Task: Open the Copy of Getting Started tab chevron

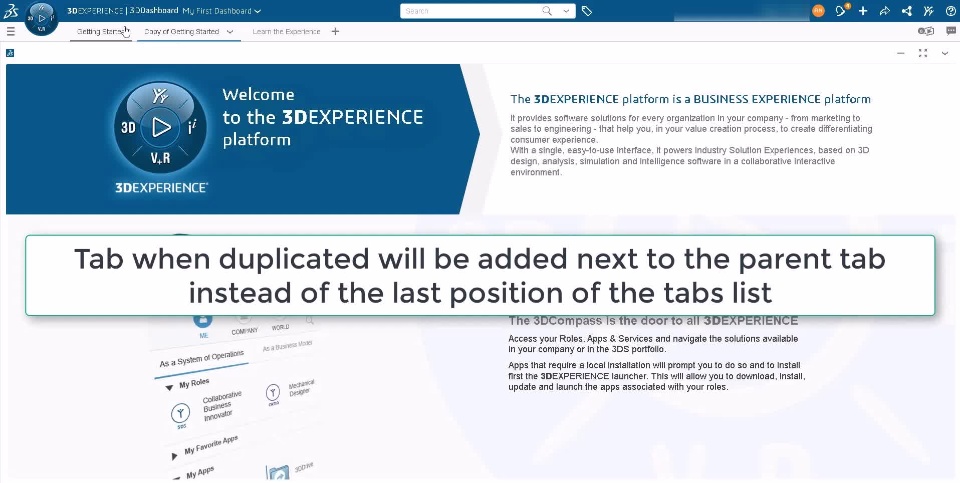Action: coord(230,32)
